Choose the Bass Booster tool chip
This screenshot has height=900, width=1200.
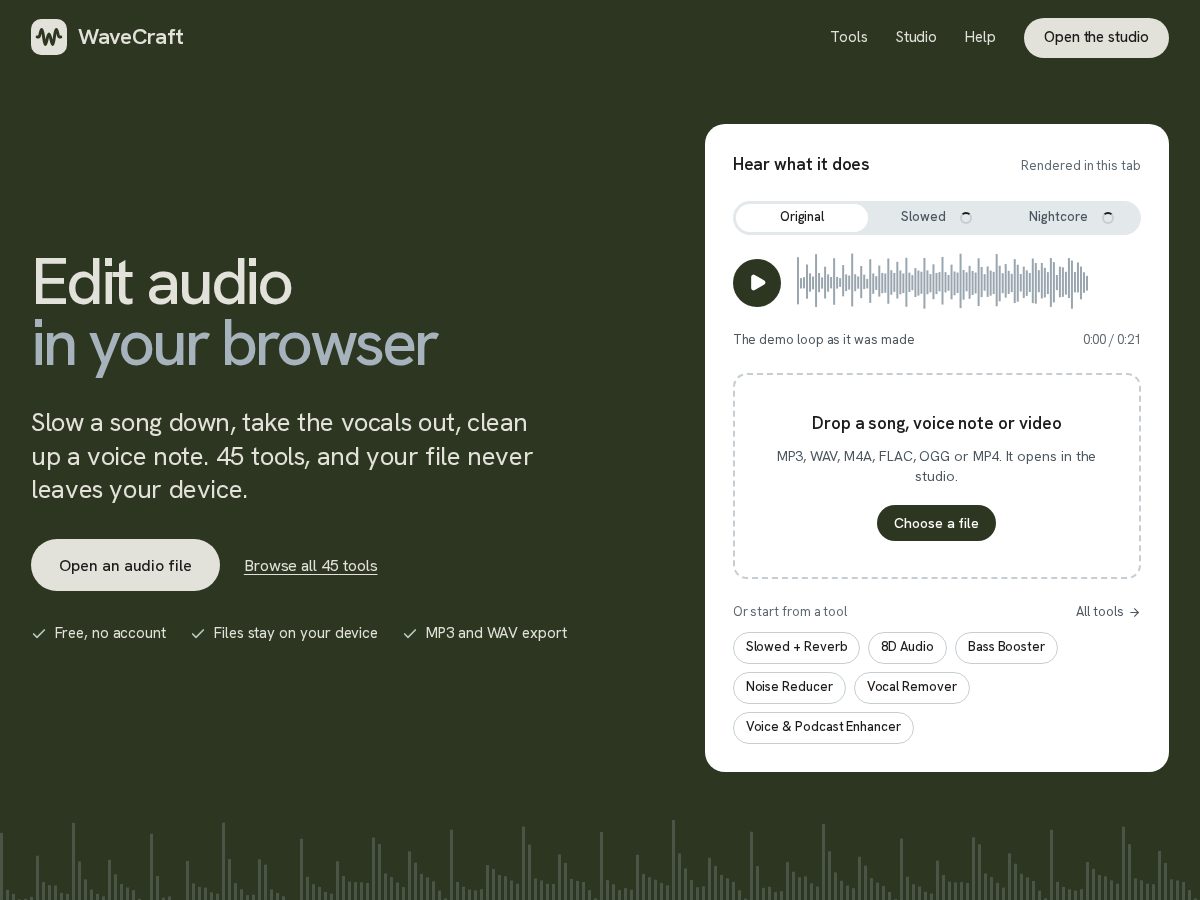pos(1006,647)
